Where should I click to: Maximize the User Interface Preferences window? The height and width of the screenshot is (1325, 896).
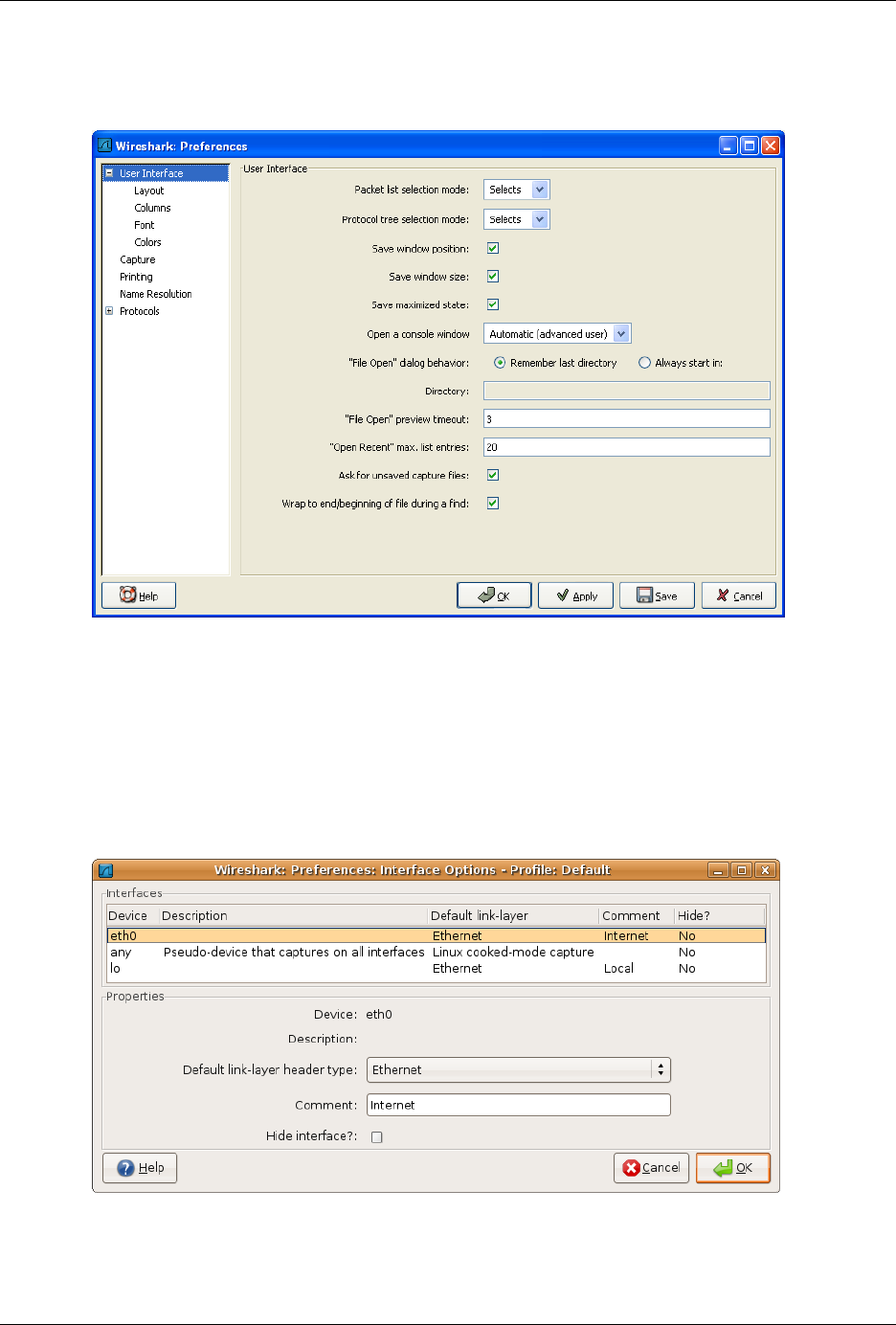(x=750, y=146)
